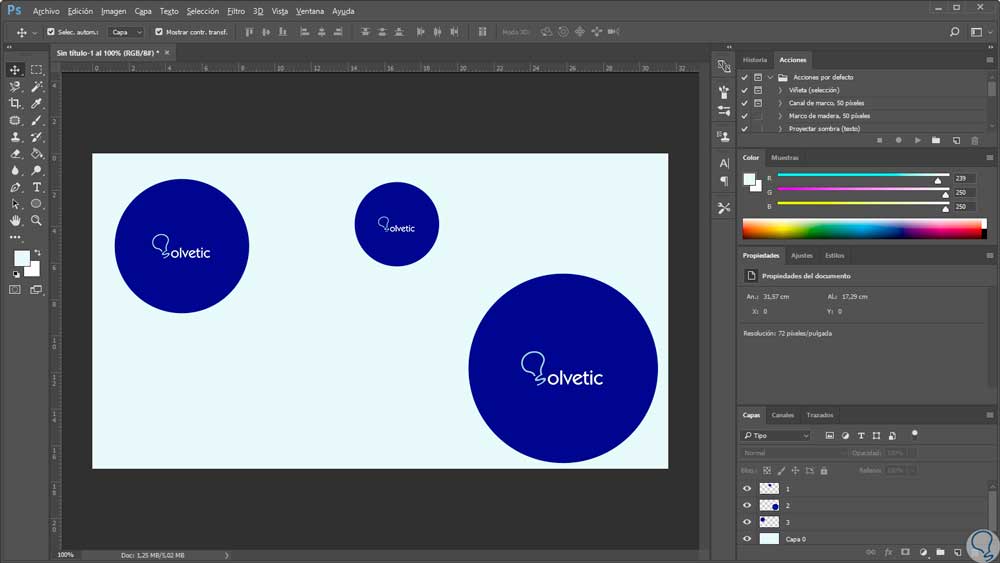
Task: Select the Horizontal Type tool
Action: pos(36,187)
